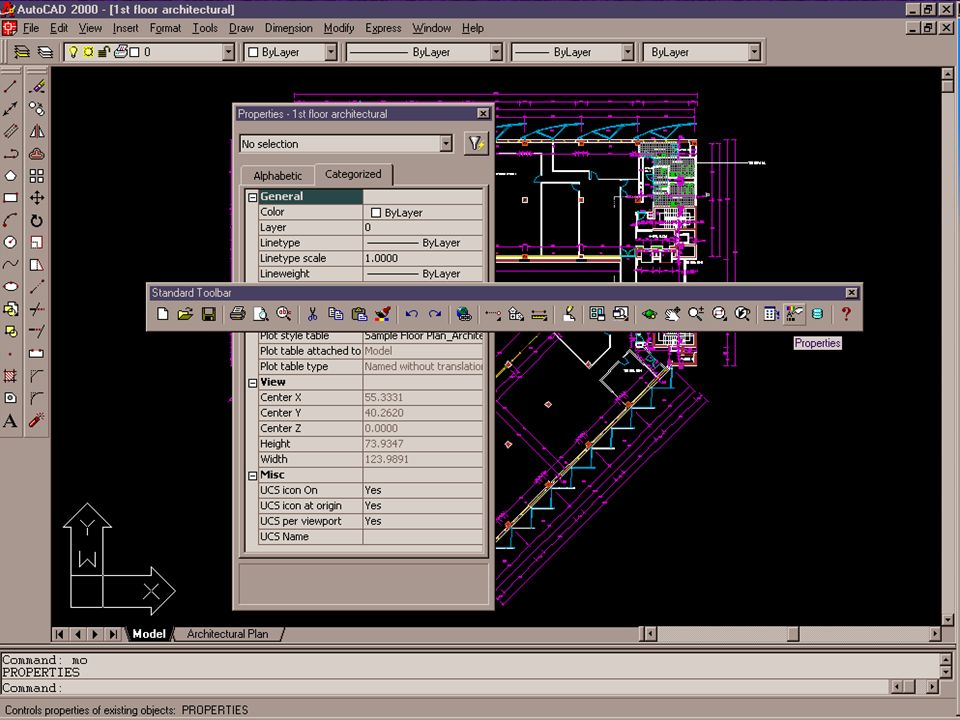Toggle layer 0 freeze sun icon
The height and width of the screenshot is (720, 960).
point(89,52)
